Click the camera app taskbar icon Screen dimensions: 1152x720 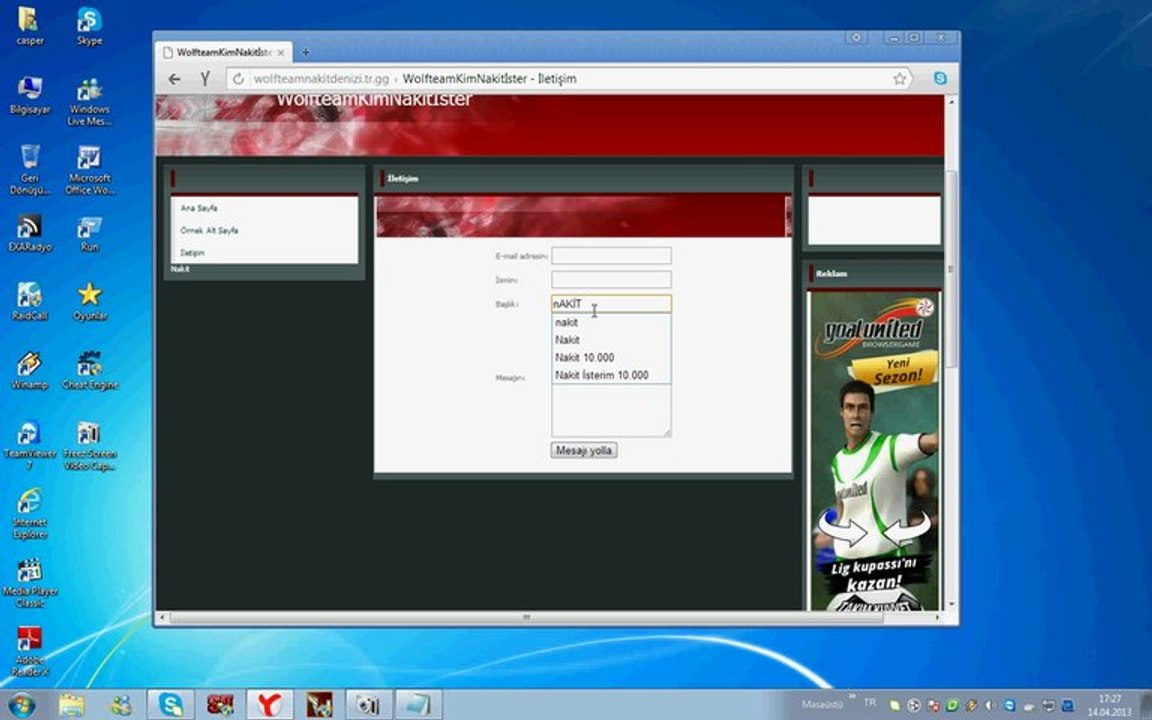click(368, 705)
